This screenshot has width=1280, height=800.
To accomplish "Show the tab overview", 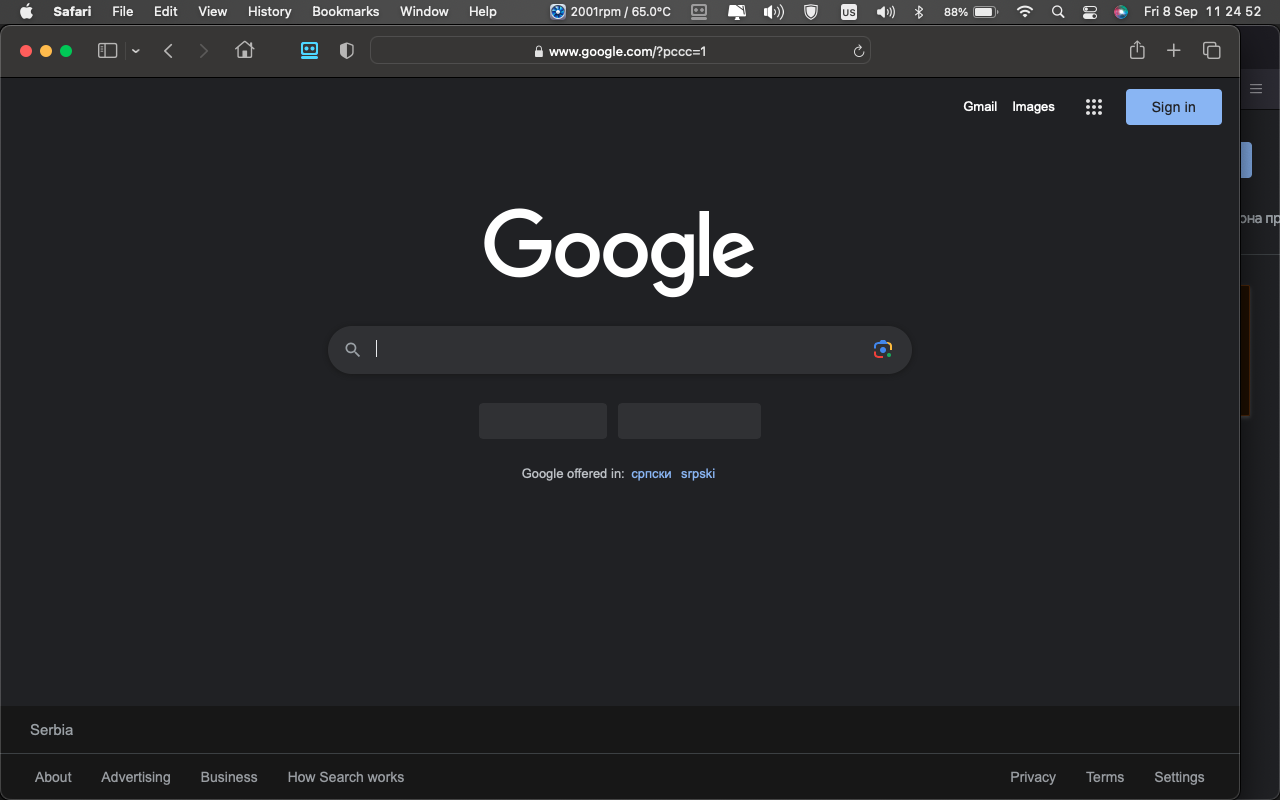I will click(1212, 51).
